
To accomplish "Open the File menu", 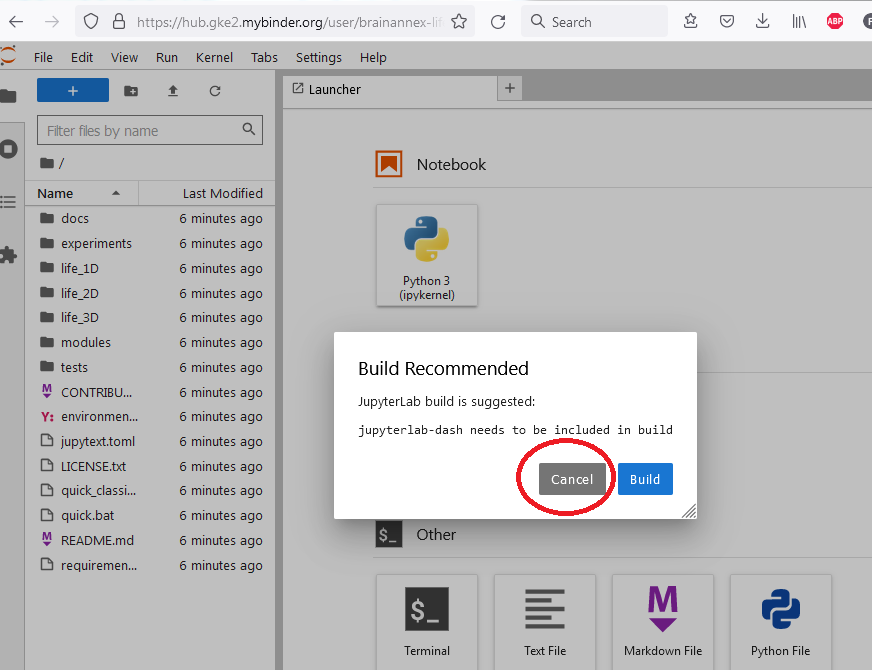I will pyautogui.click(x=43, y=57).
